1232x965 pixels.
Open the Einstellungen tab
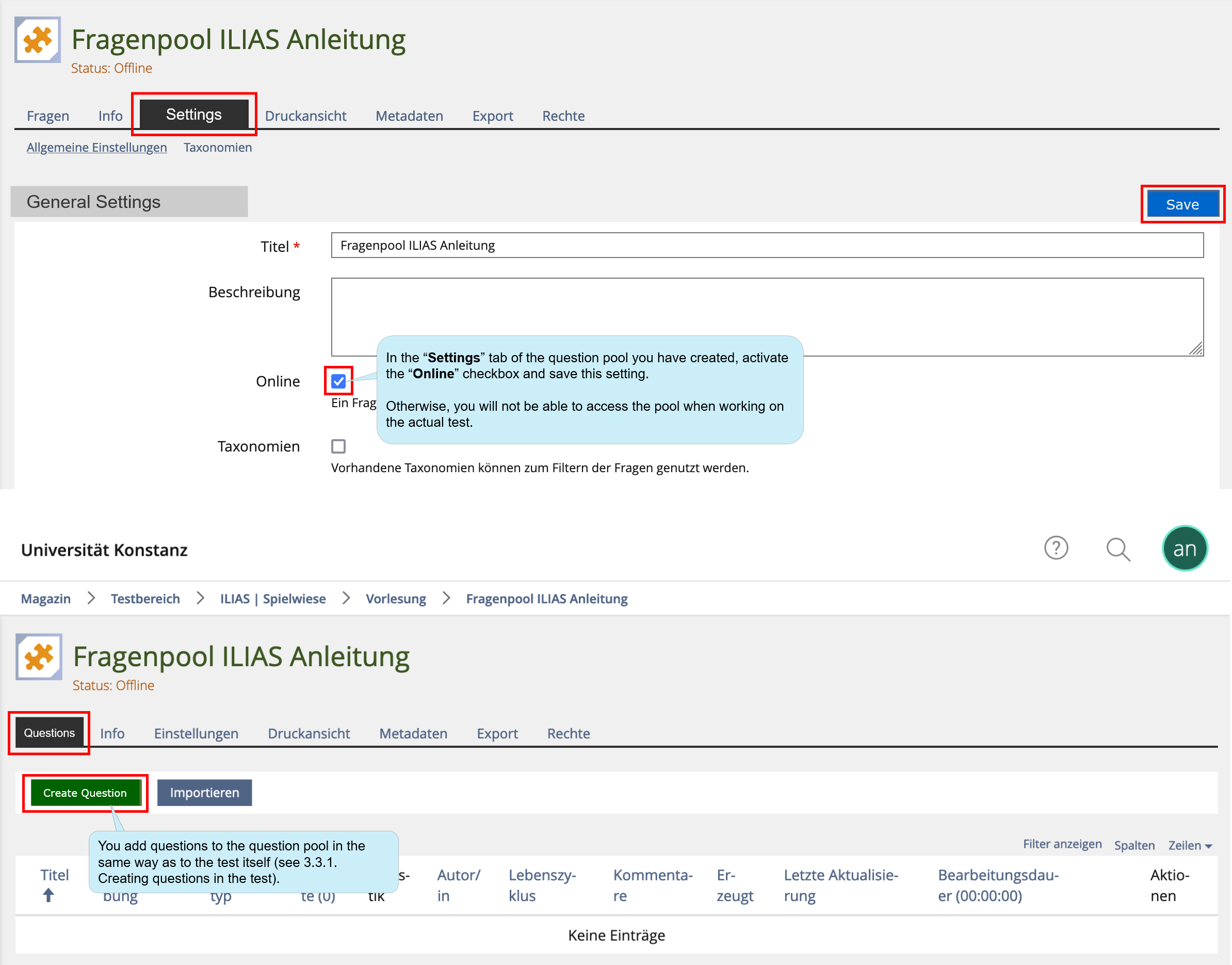pos(196,733)
